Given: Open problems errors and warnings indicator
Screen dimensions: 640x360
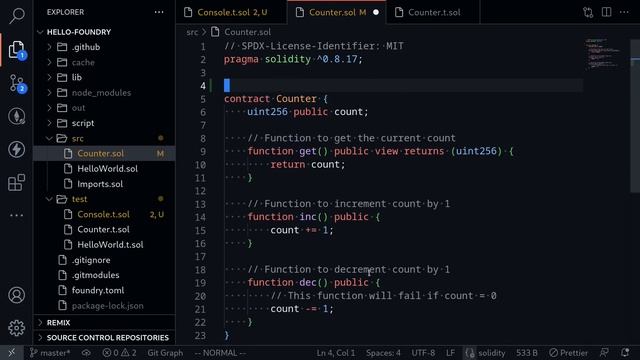Looking at the screenshot, I should pos(120,353).
